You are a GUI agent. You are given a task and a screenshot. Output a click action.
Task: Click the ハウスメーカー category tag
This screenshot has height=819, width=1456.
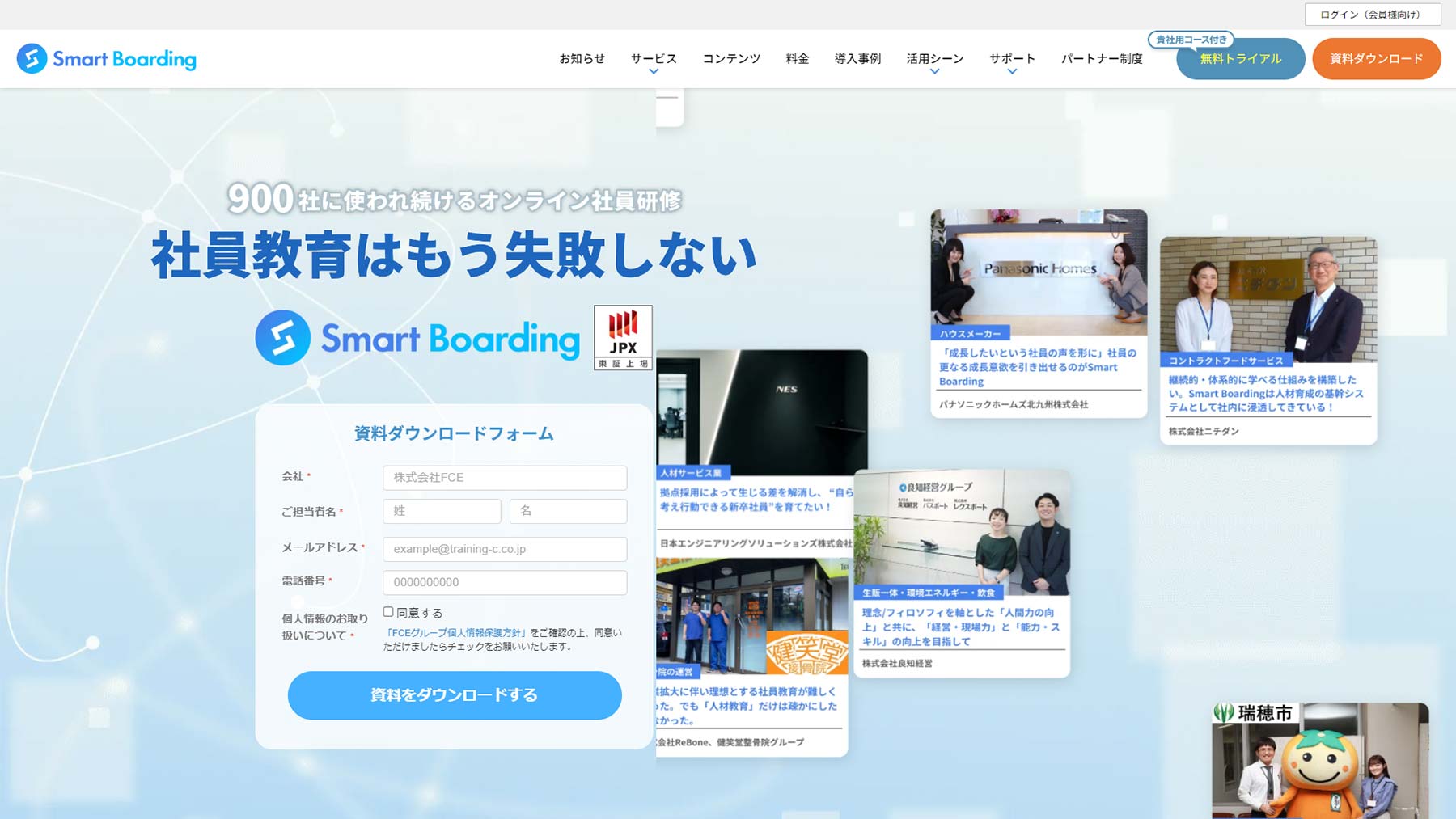(x=970, y=333)
